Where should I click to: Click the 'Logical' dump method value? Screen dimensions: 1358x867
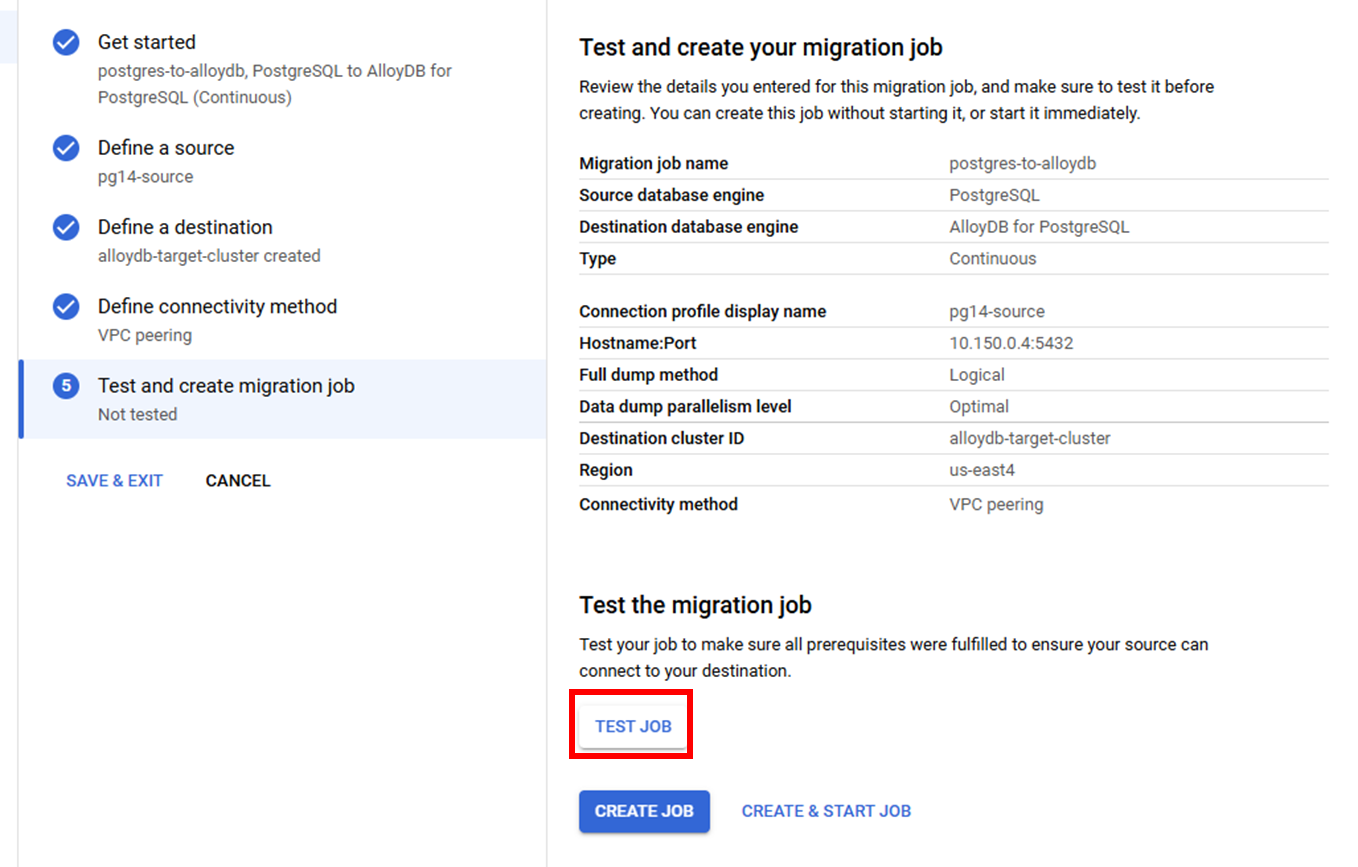(x=977, y=375)
